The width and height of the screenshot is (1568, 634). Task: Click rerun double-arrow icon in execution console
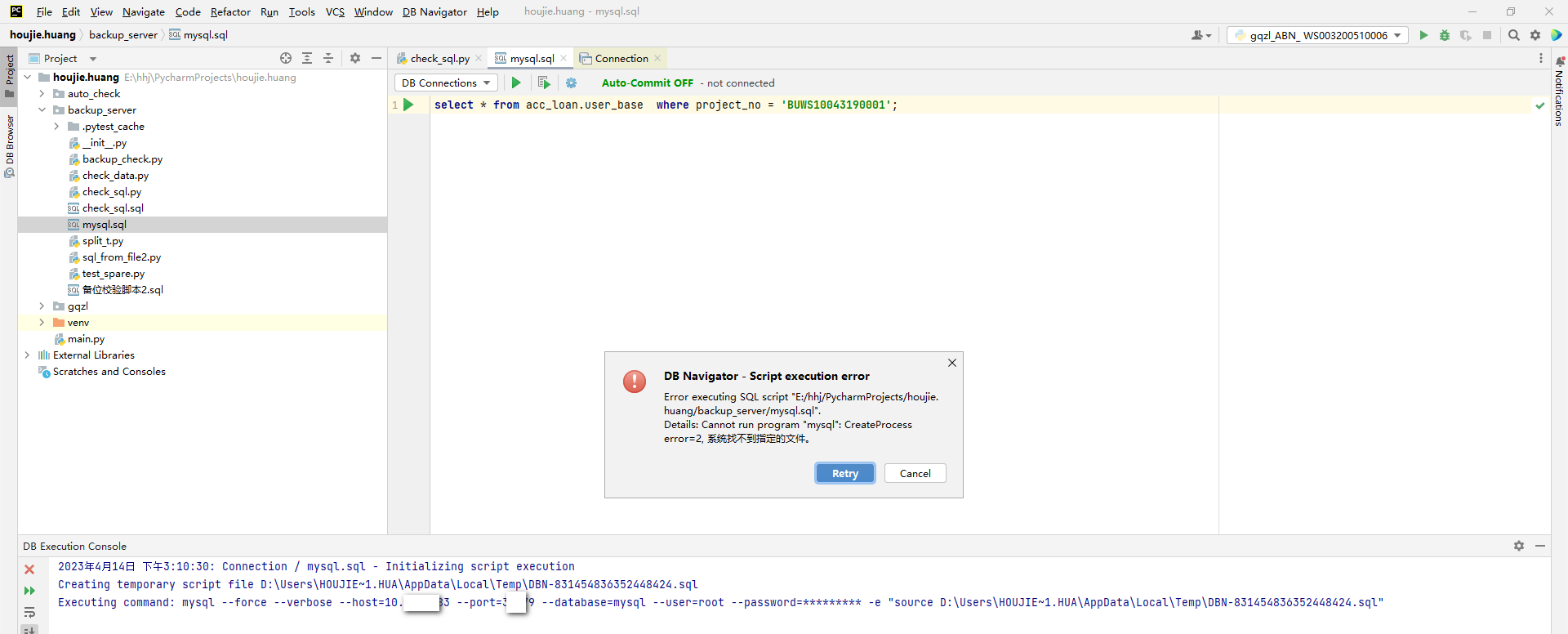point(29,591)
